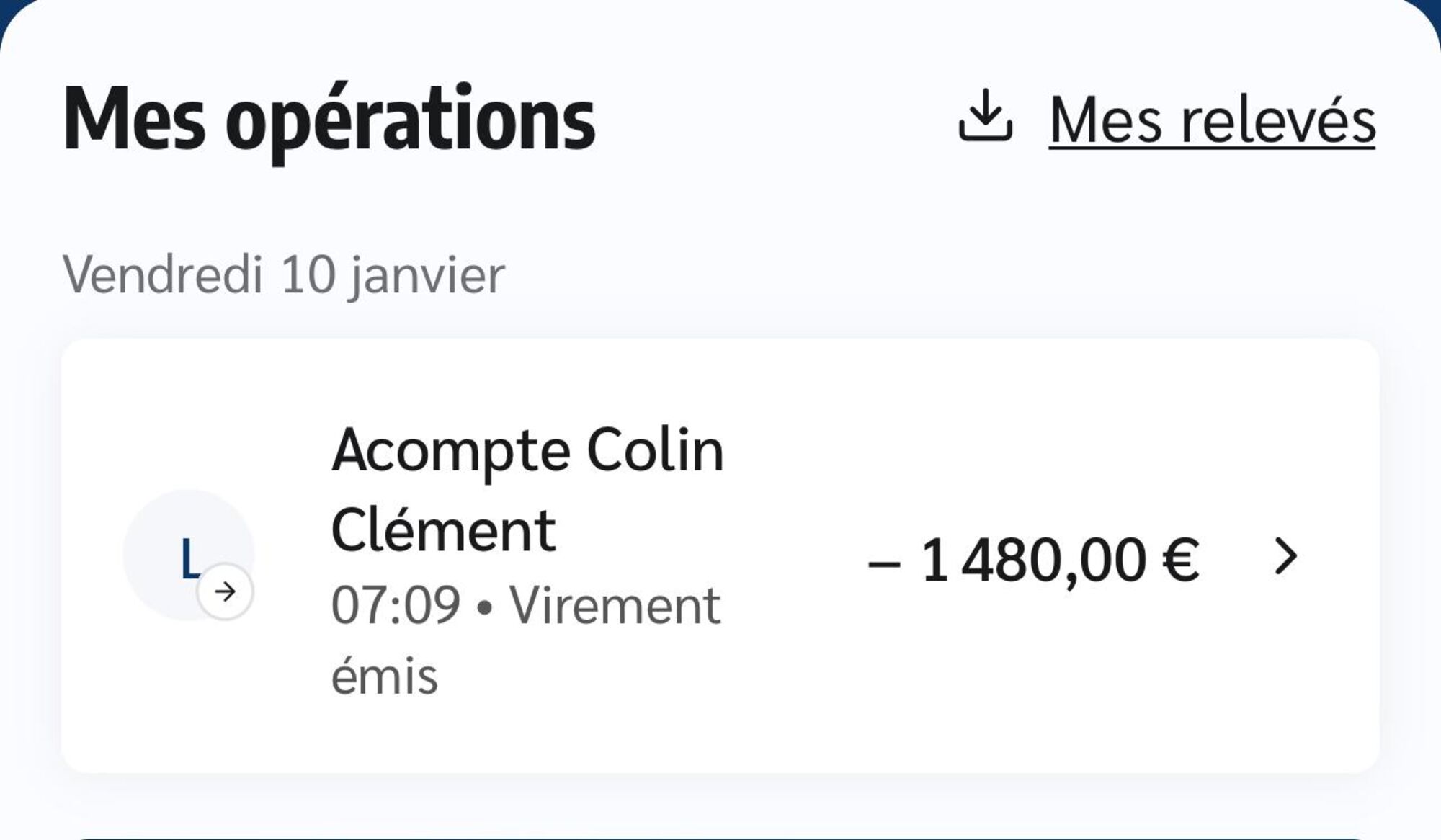The width and height of the screenshot is (1441, 840).
Task: Click the 07:09 transaction time
Action: pos(396,605)
